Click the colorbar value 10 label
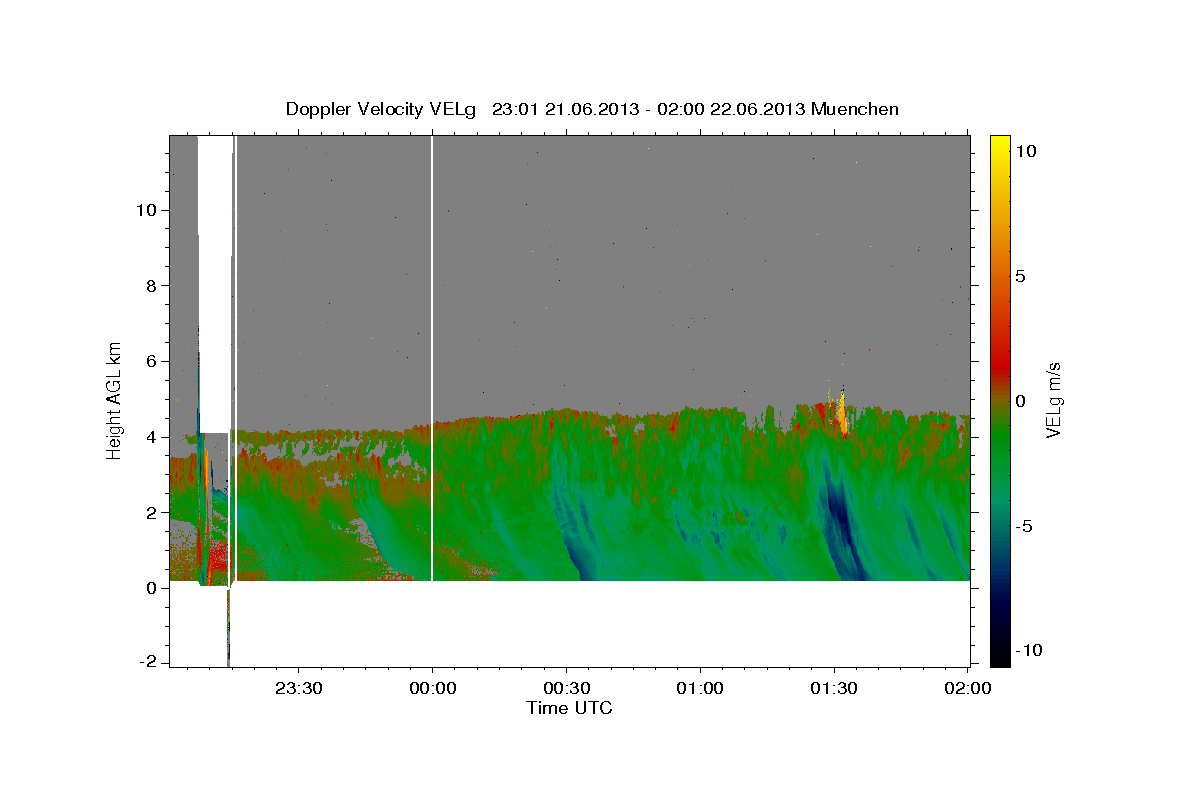Image resolution: width=1200 pixels, height=800 pixels. [x=1025, y=151]
